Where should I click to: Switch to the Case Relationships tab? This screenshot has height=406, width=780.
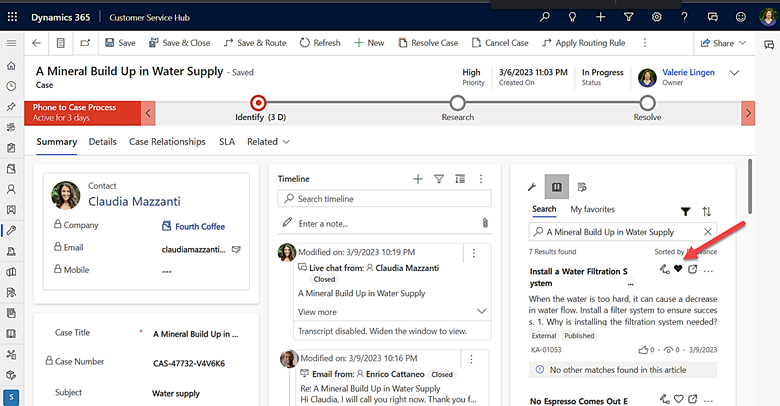click(x=167, y=142)
